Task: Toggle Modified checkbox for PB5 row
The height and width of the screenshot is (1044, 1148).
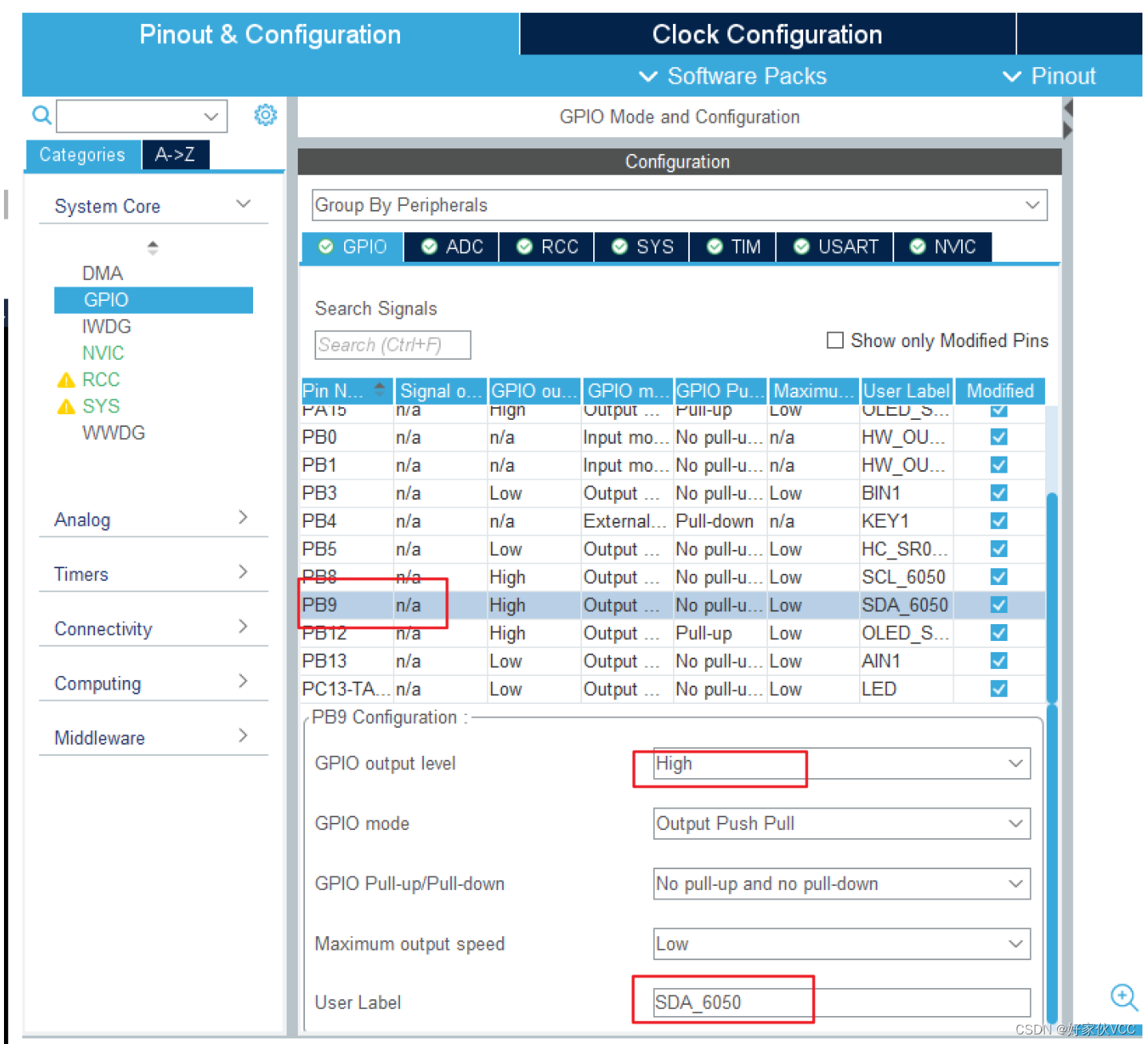Action: pos(999,549)
